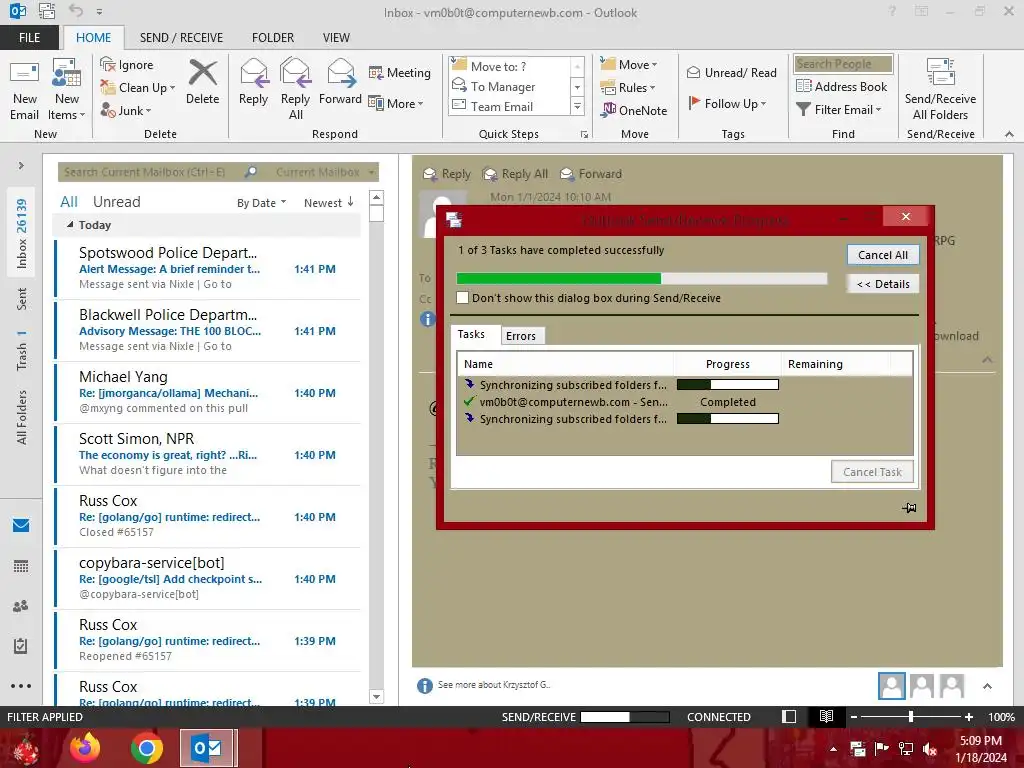Viewport: 1024px width, 768px height.
Task: Expand the Quick Steps gallery
Action: click(x=577, y=107)
